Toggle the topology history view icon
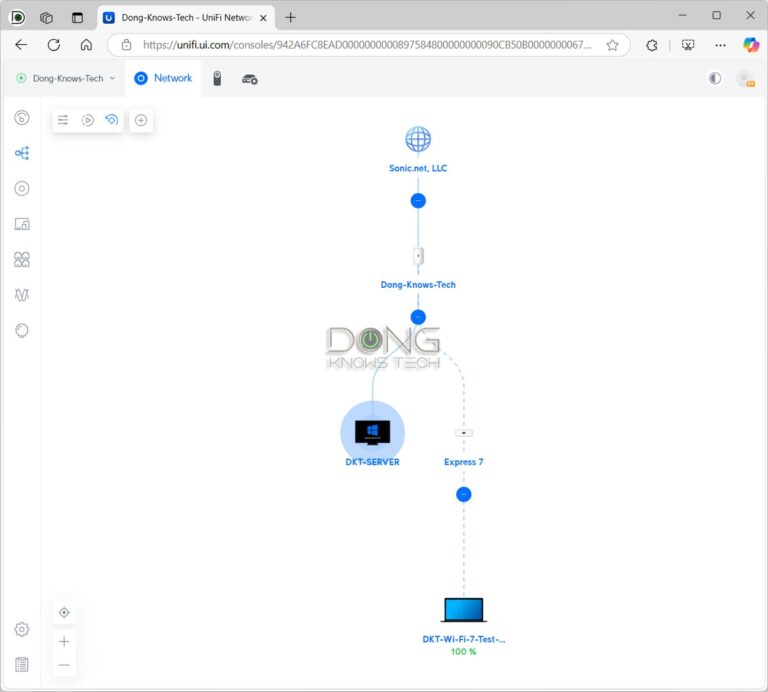Screen dimensions: 768x692 [x=112, y=120]
